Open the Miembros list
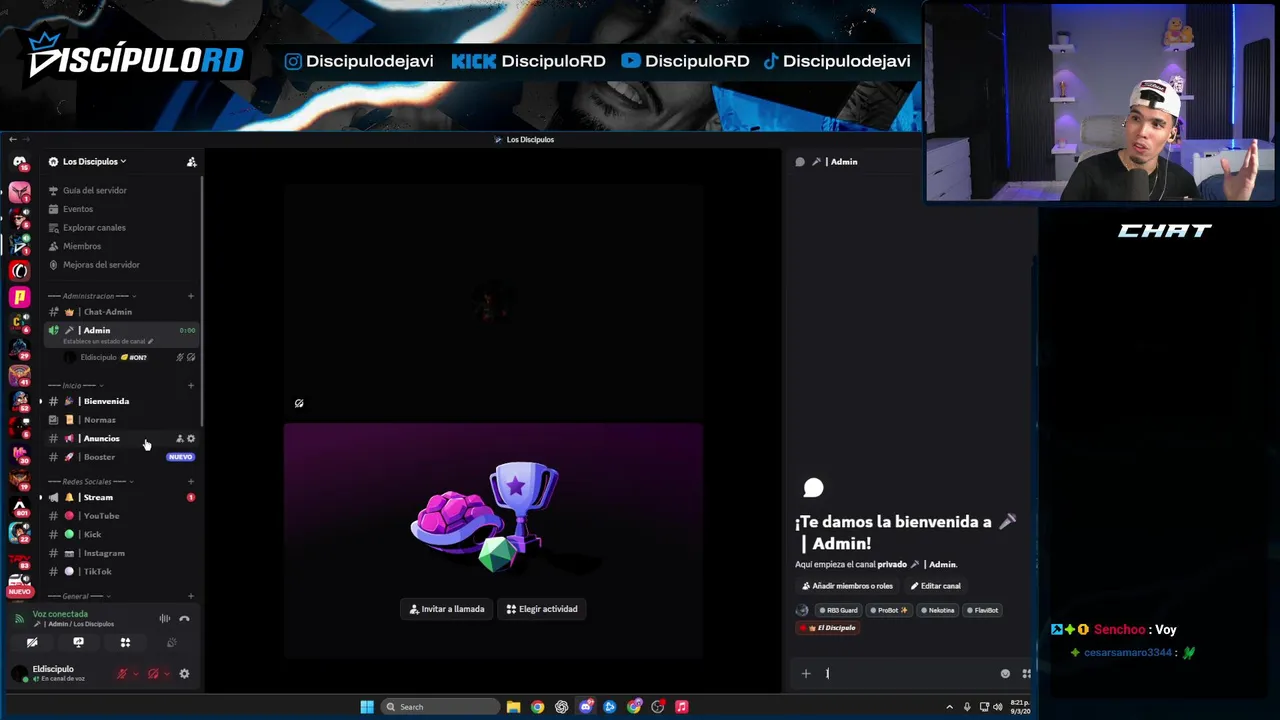The height and width of the screenshot is (720, 1280). pos(82,246)
